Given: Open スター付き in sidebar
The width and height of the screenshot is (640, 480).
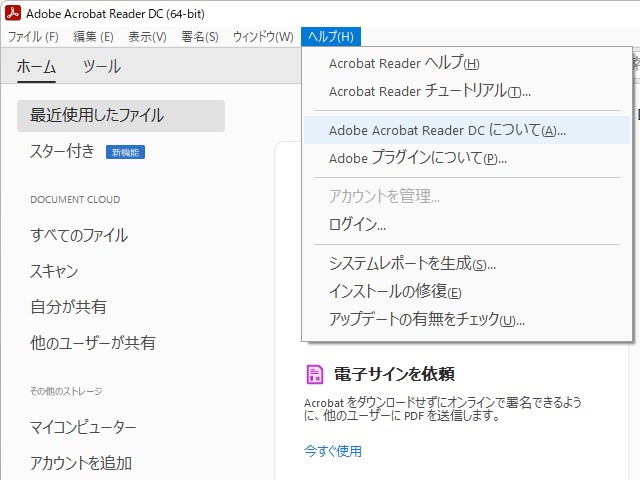Looking at the screenshot, I should click(x=62, y=151).
